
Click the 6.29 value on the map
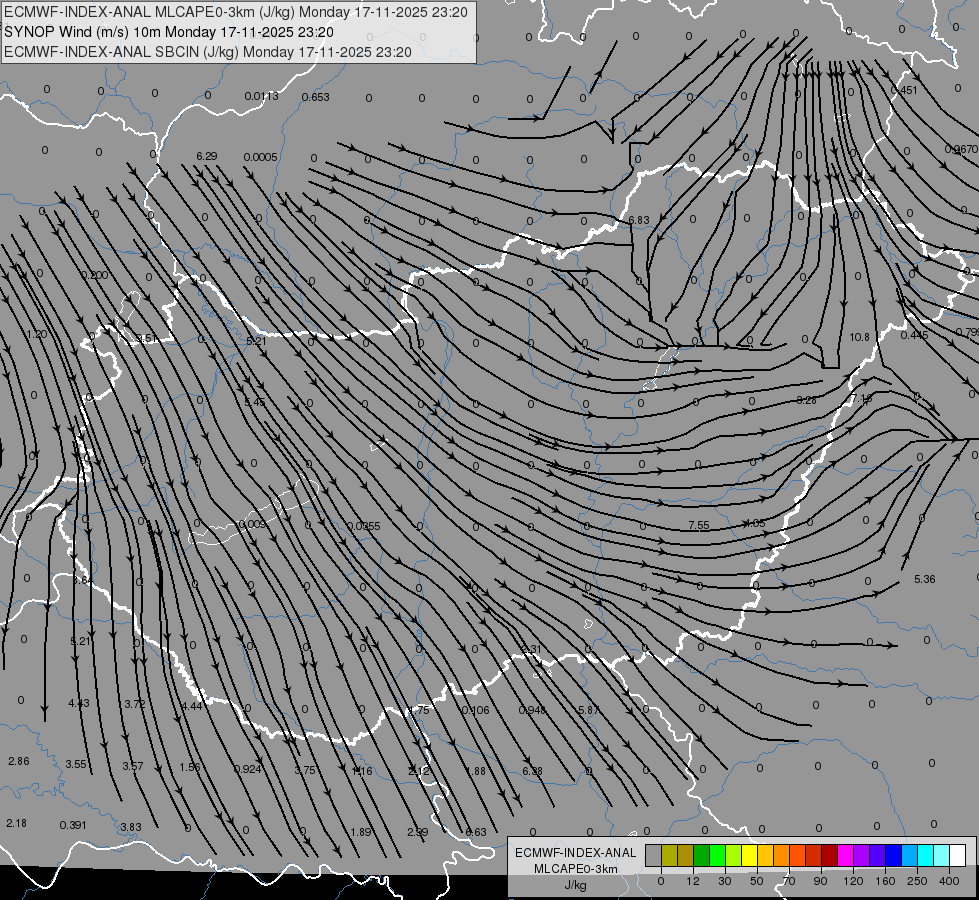click(x=207, y=156)
